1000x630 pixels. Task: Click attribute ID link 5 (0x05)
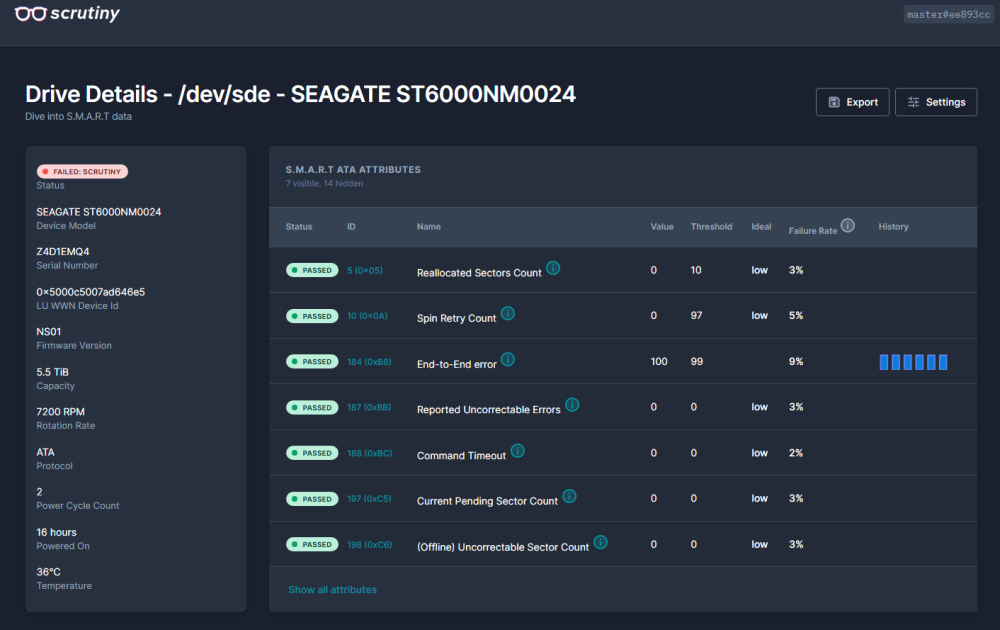[x=365, y=270]
